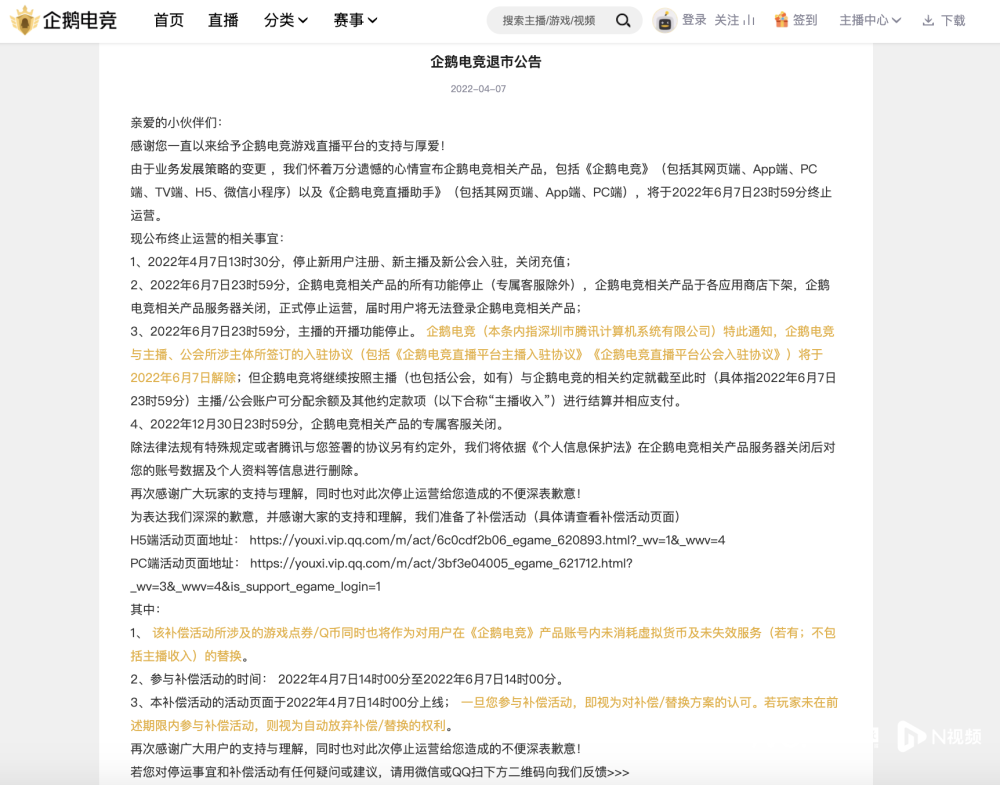Click the 企鹅电竞 brand name text
Image resolution: width=1000 pixels, height=785 pixels.
point(80,20)
